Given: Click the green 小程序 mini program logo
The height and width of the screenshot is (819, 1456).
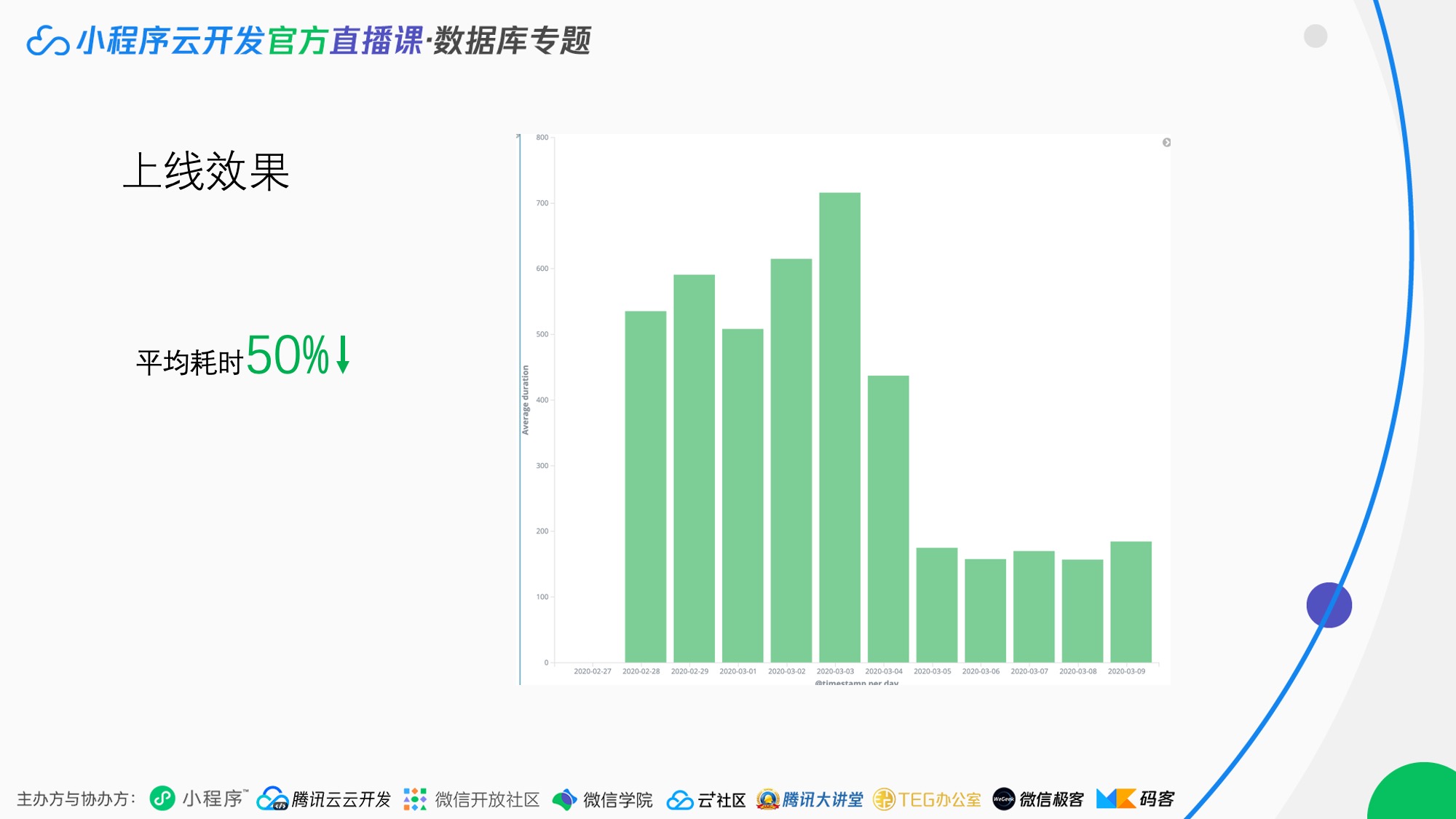Looking at the screenshot, I should [x=162, y=798].
